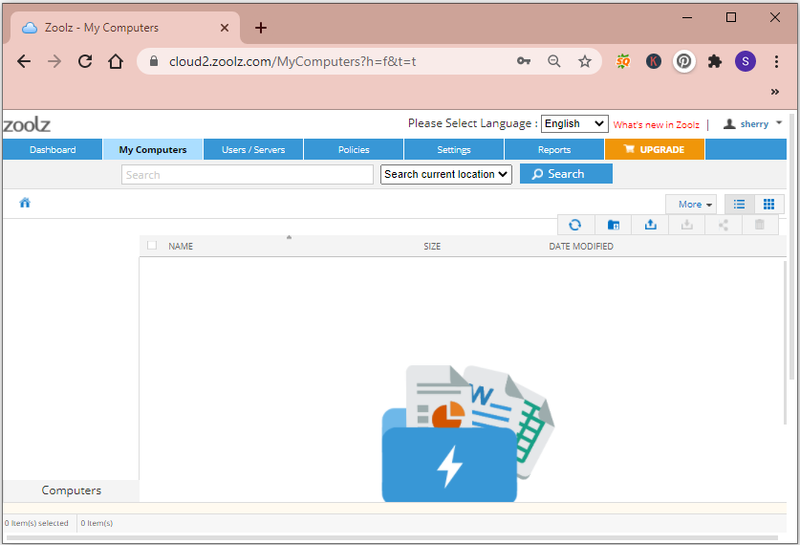Screen dimensions: 800x545
Task: Click the upload icon in file toolbar
Action: pyautogui.click(x=651, y=225)
